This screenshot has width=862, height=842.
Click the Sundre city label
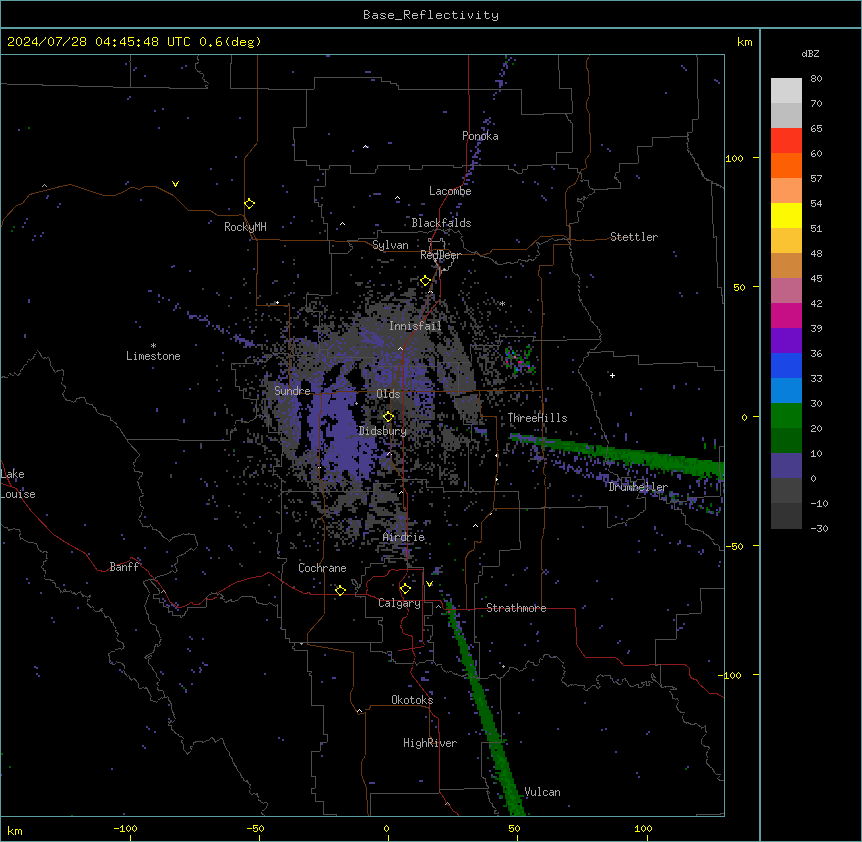tap(292, 391)
